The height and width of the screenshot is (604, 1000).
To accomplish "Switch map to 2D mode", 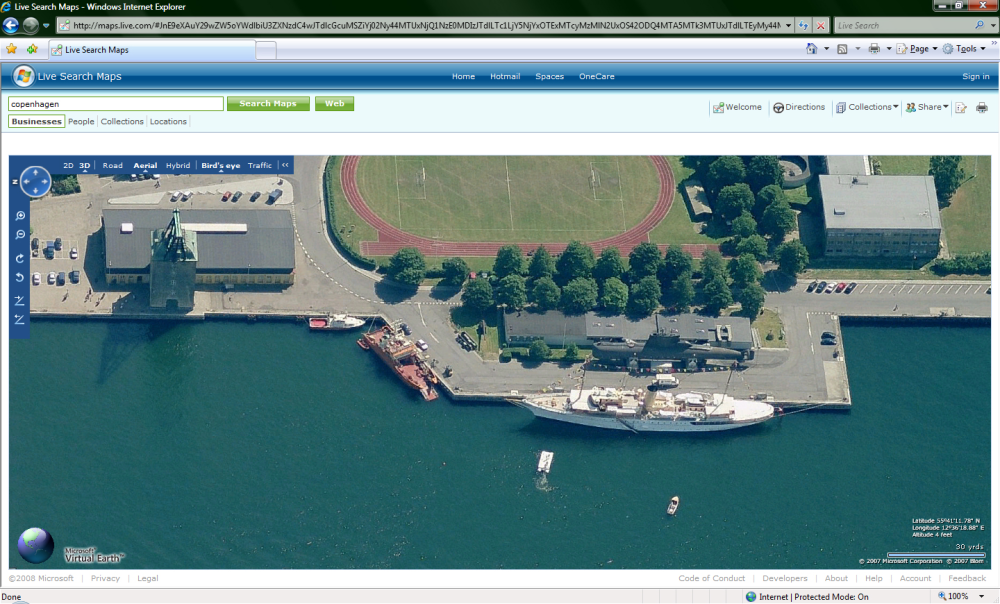I will tap(68, 165).
